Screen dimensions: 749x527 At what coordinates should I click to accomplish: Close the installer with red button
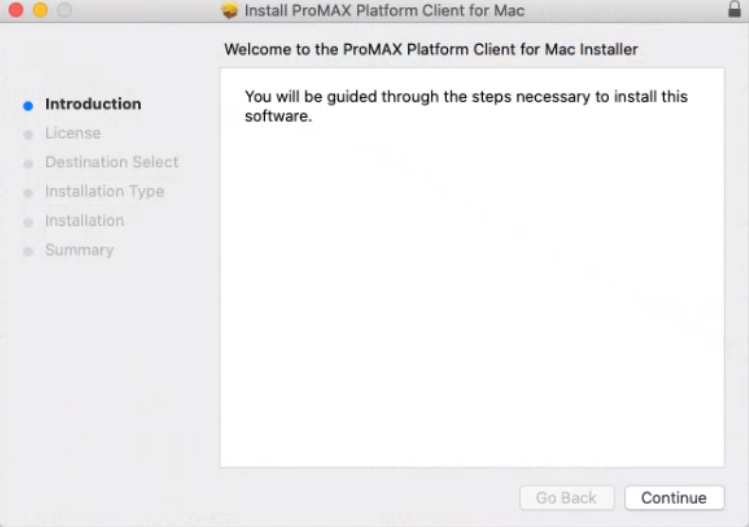[x=16, y=10]
